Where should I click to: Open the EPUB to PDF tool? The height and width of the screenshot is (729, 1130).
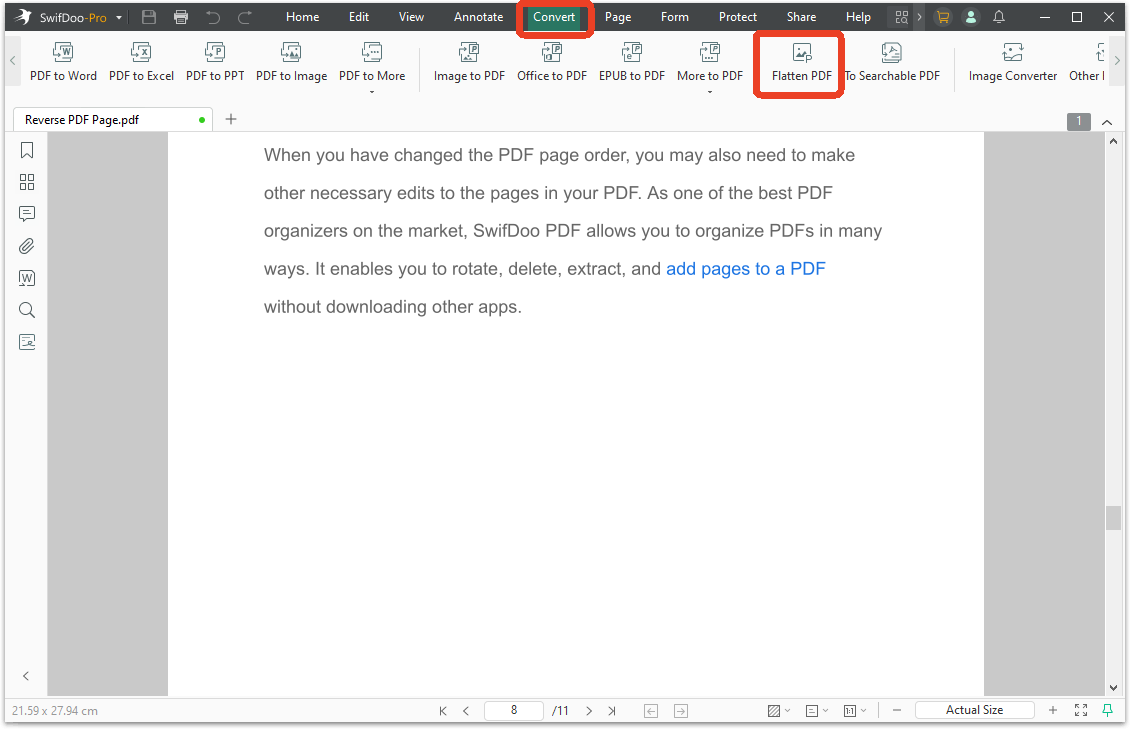tap(632, 62)
